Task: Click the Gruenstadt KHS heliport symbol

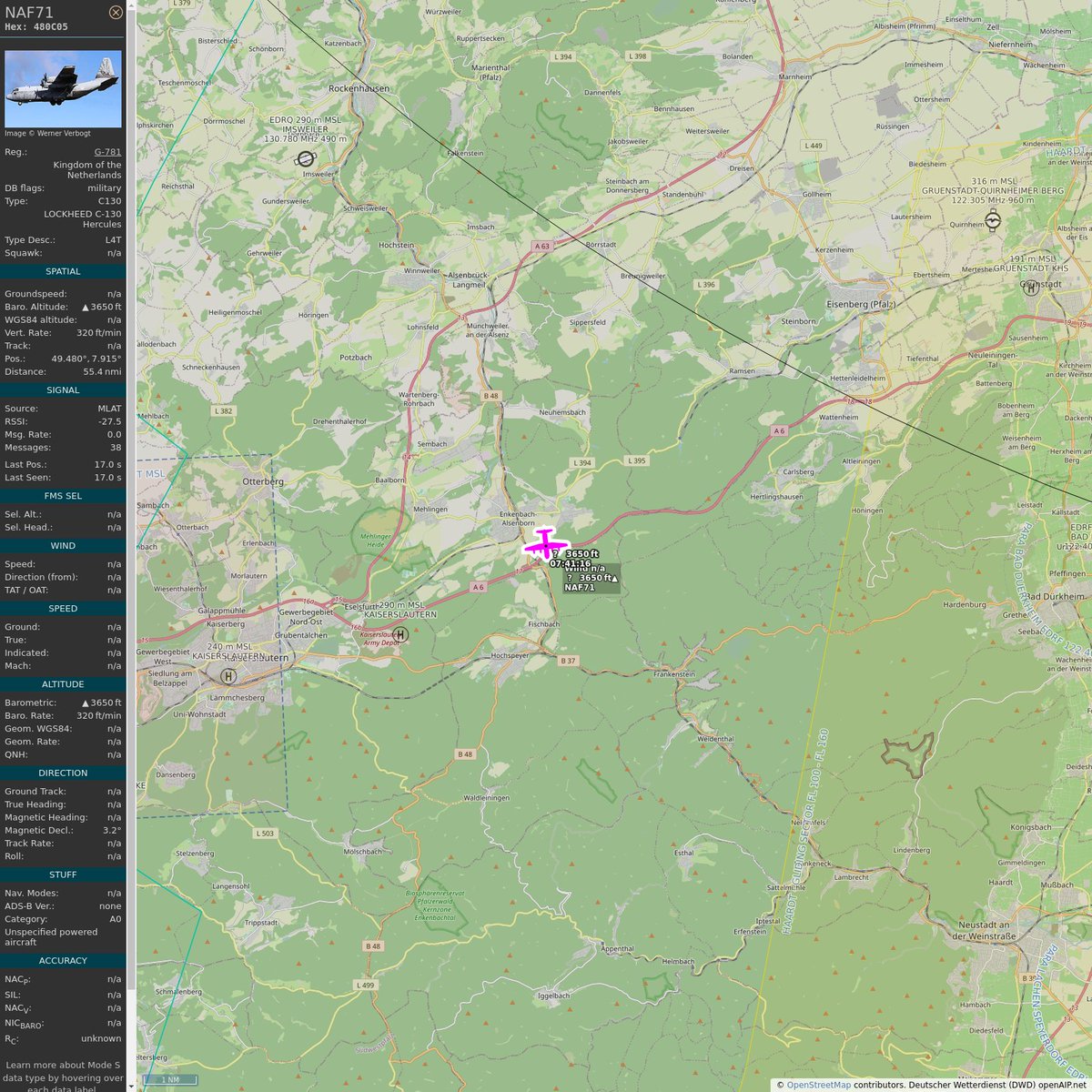Action: (1030, 287)
